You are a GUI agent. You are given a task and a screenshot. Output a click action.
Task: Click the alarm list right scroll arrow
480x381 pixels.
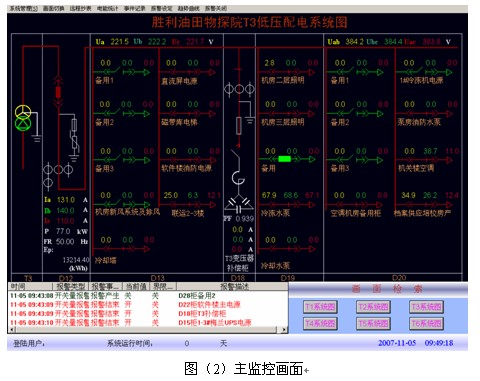(x=284, y=330)
